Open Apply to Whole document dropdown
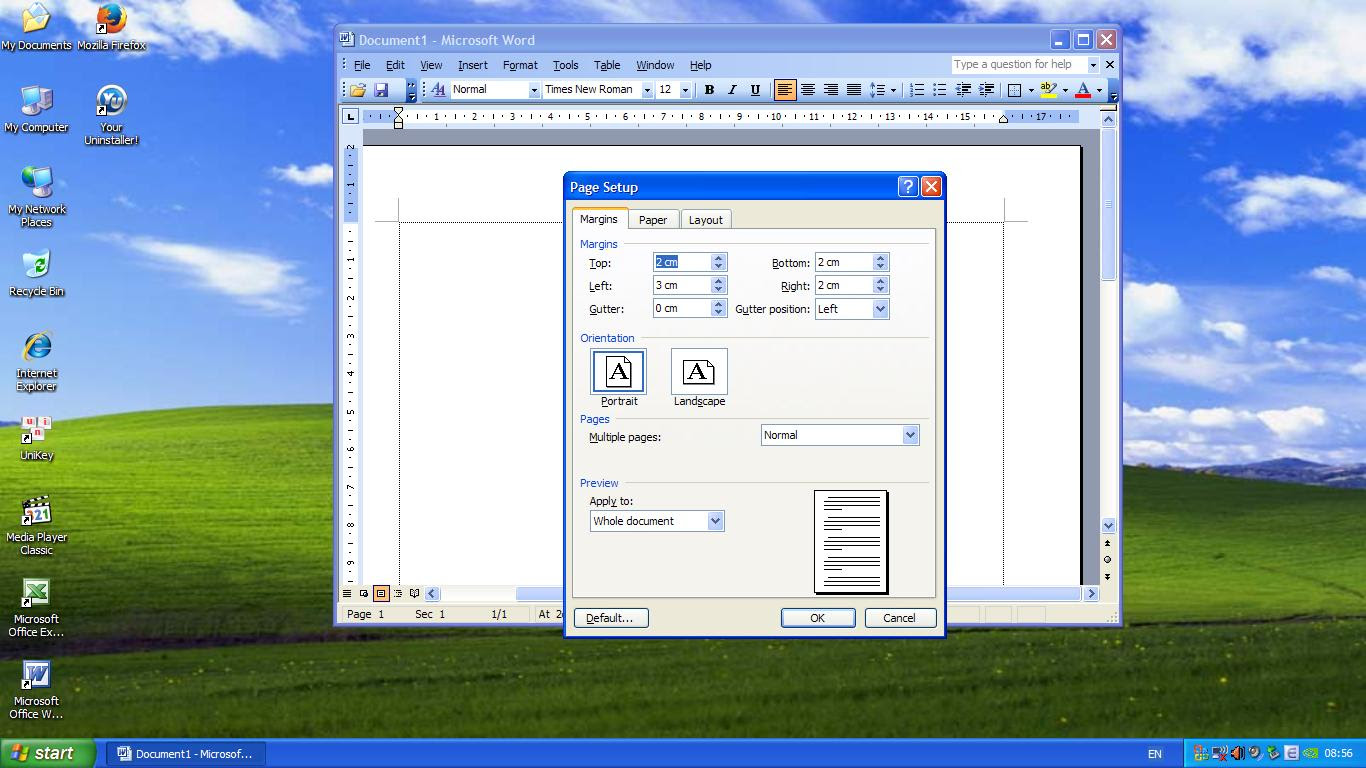The width and height of the screenshot is (1366, 768). pos(715,521)
